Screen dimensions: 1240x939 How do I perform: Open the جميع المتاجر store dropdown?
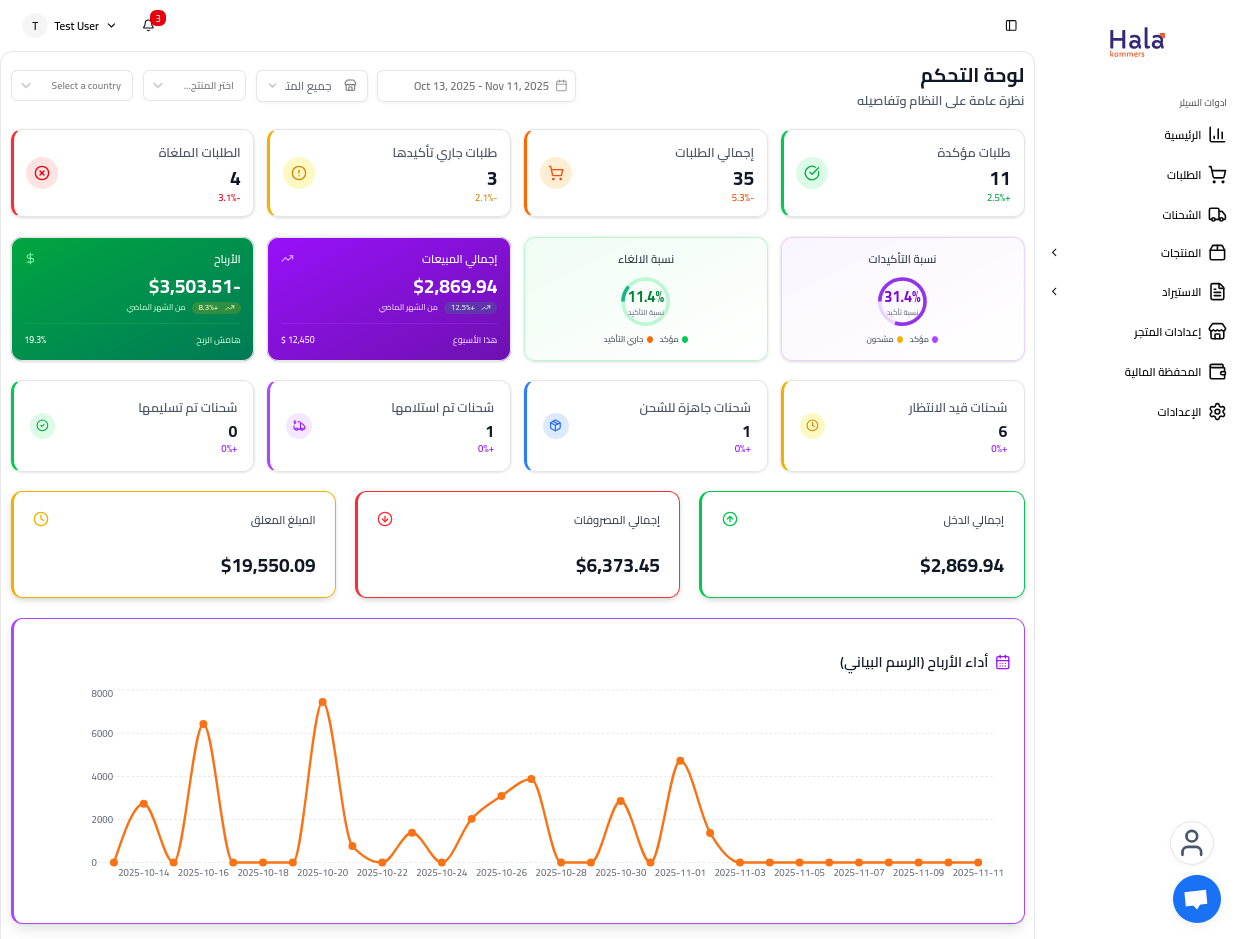coord(311,86)
